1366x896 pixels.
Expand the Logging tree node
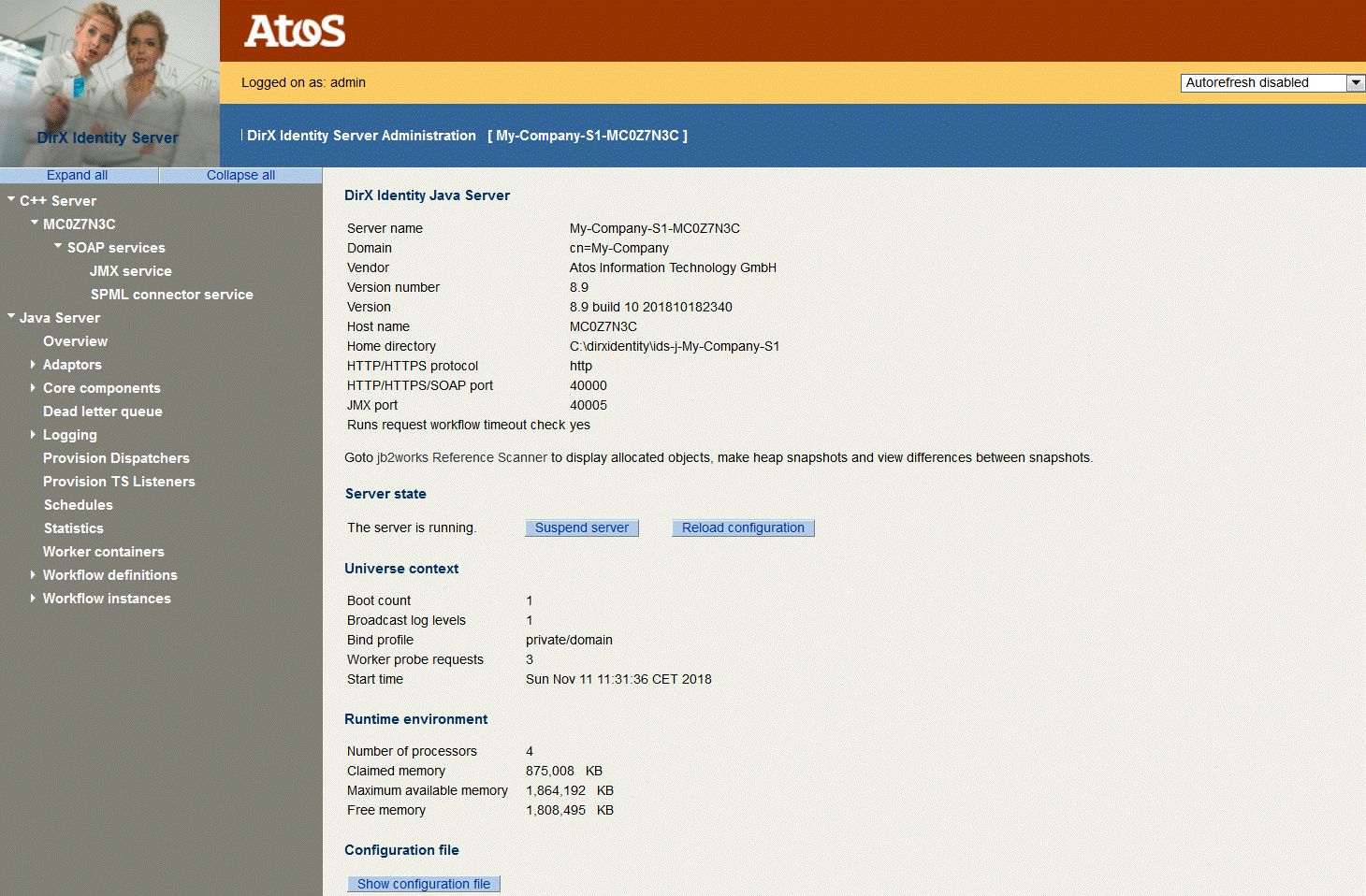[x=34, y=434]
